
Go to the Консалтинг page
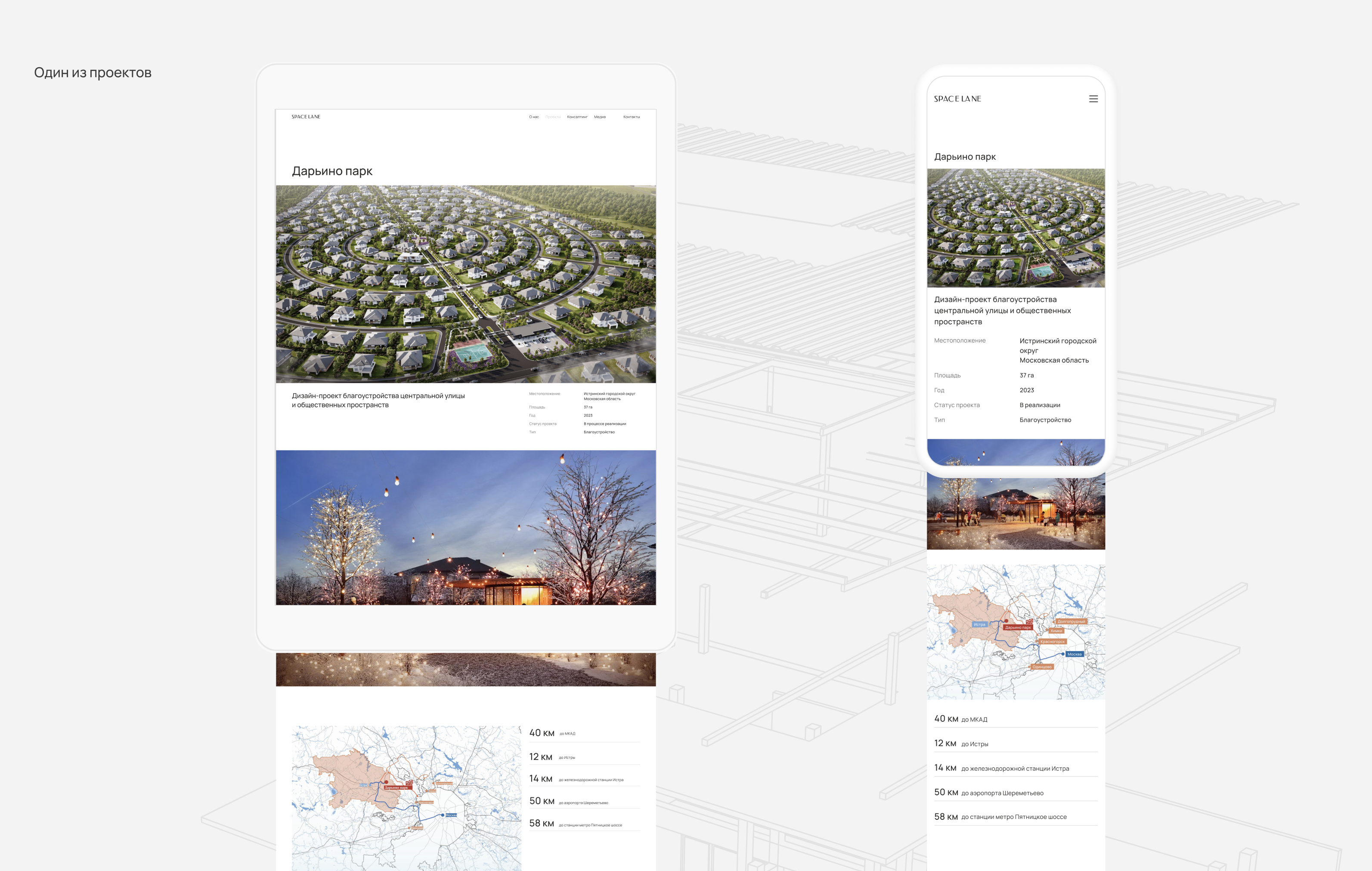[576, 117]
